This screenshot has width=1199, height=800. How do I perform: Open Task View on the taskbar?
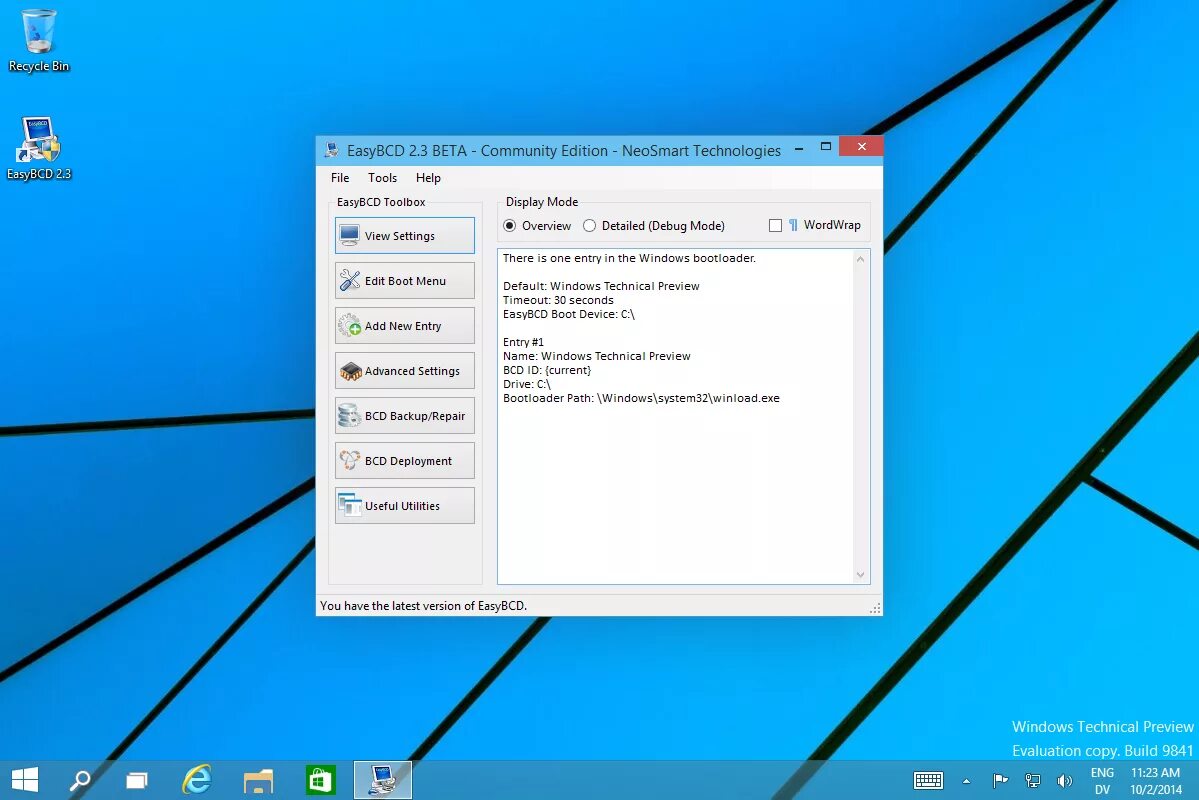point(137,780)
